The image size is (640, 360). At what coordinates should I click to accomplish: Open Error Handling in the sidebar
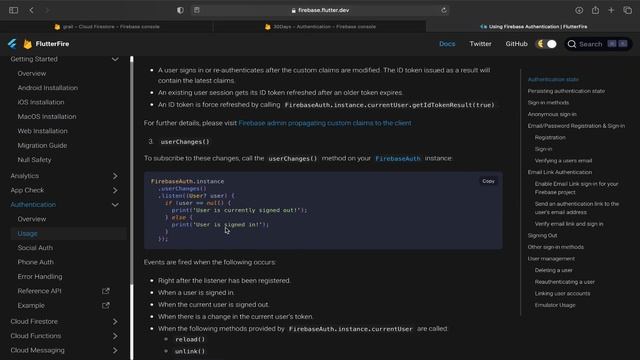(x=40, y=276)
